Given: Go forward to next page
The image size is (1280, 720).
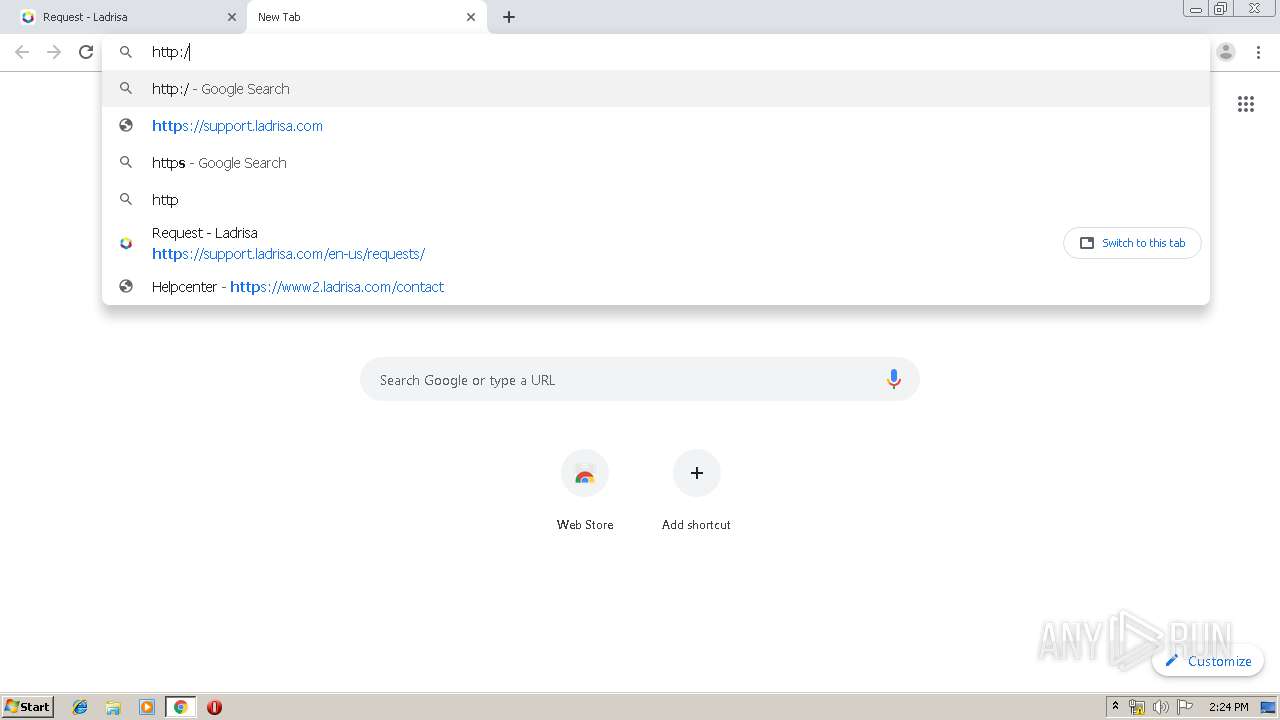Looking at the screenshot, I should point(54,52).
